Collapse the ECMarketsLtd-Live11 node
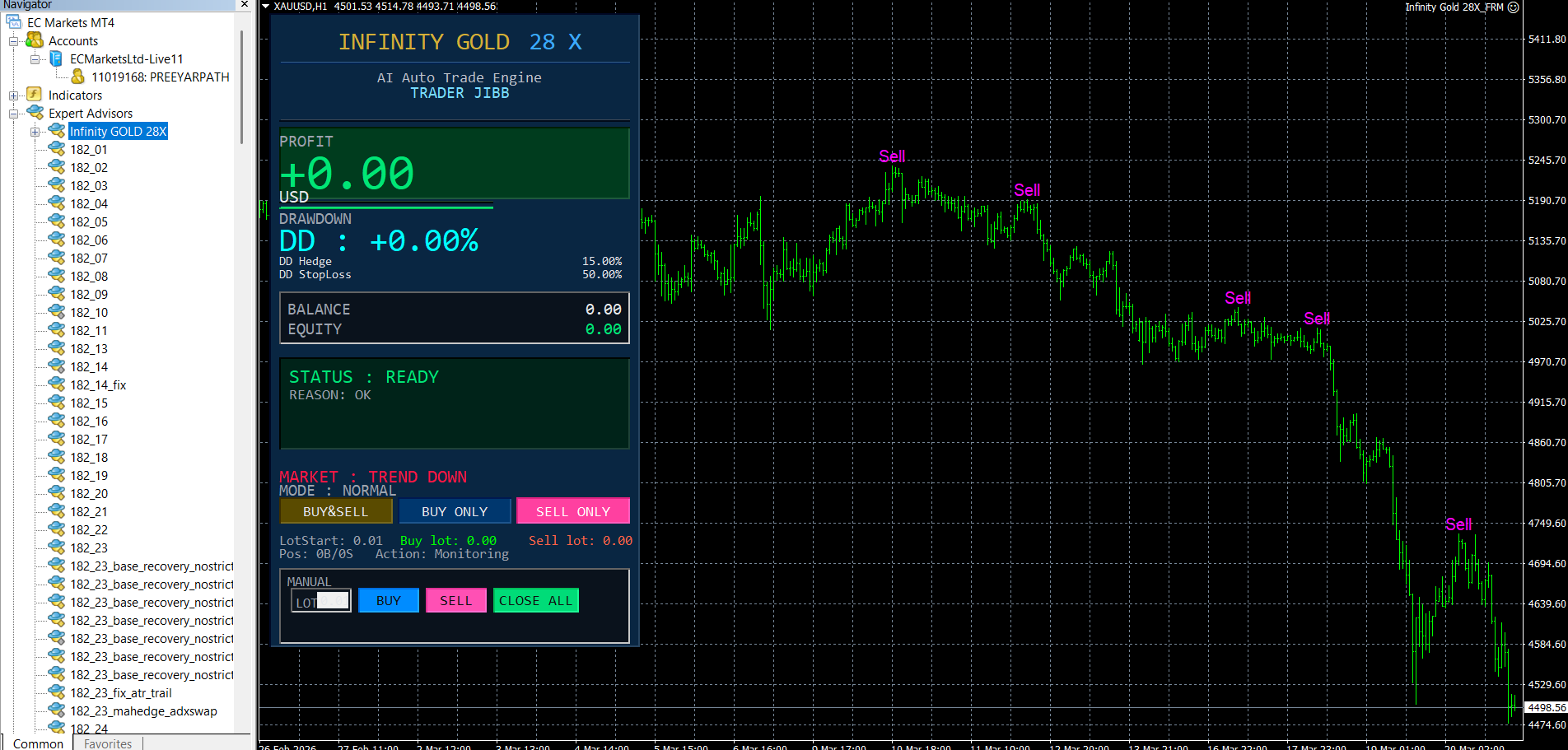The width and height of the screenshot is (1568, 750). [x=35, y=59]
